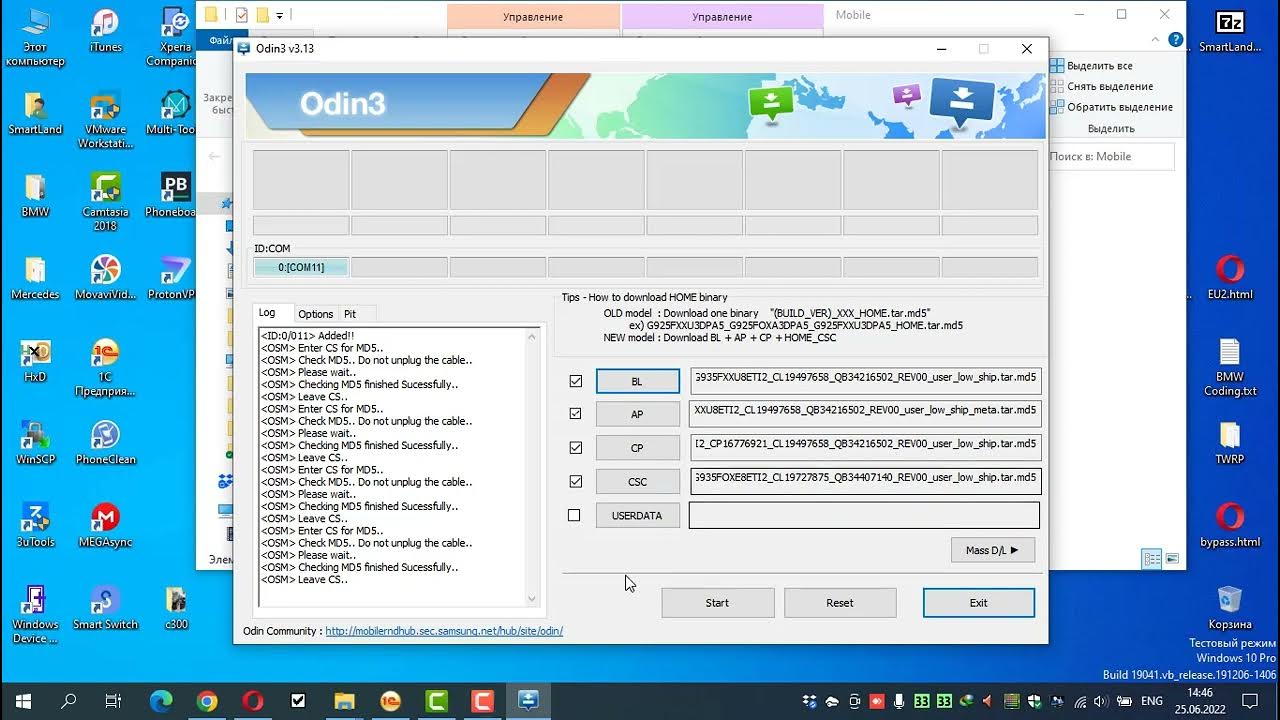Launch HxD hex editor icon
The width and height of the screenshot is (1280, 720).
(x=35, y=360)
